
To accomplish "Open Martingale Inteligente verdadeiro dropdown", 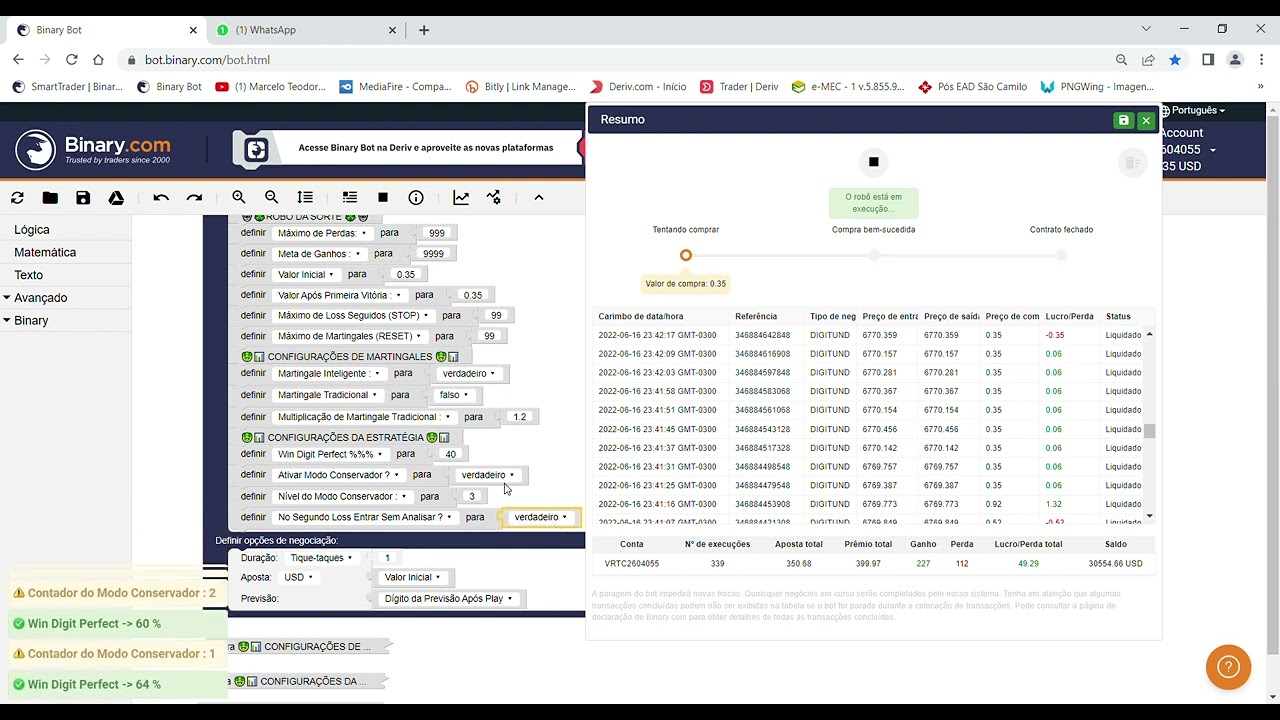I will tap(468, 374).
